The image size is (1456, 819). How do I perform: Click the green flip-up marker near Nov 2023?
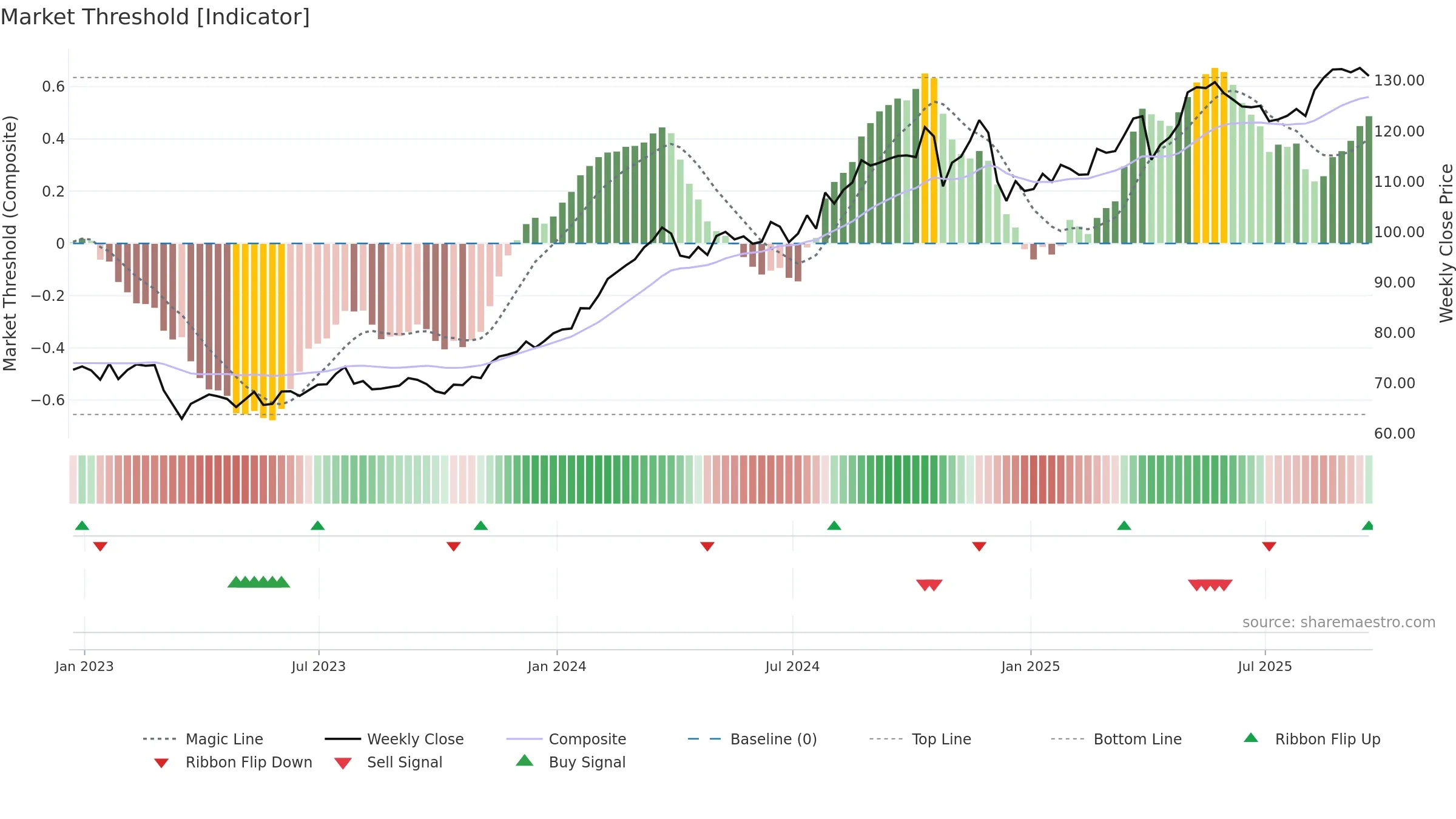(x=480, y=525)
